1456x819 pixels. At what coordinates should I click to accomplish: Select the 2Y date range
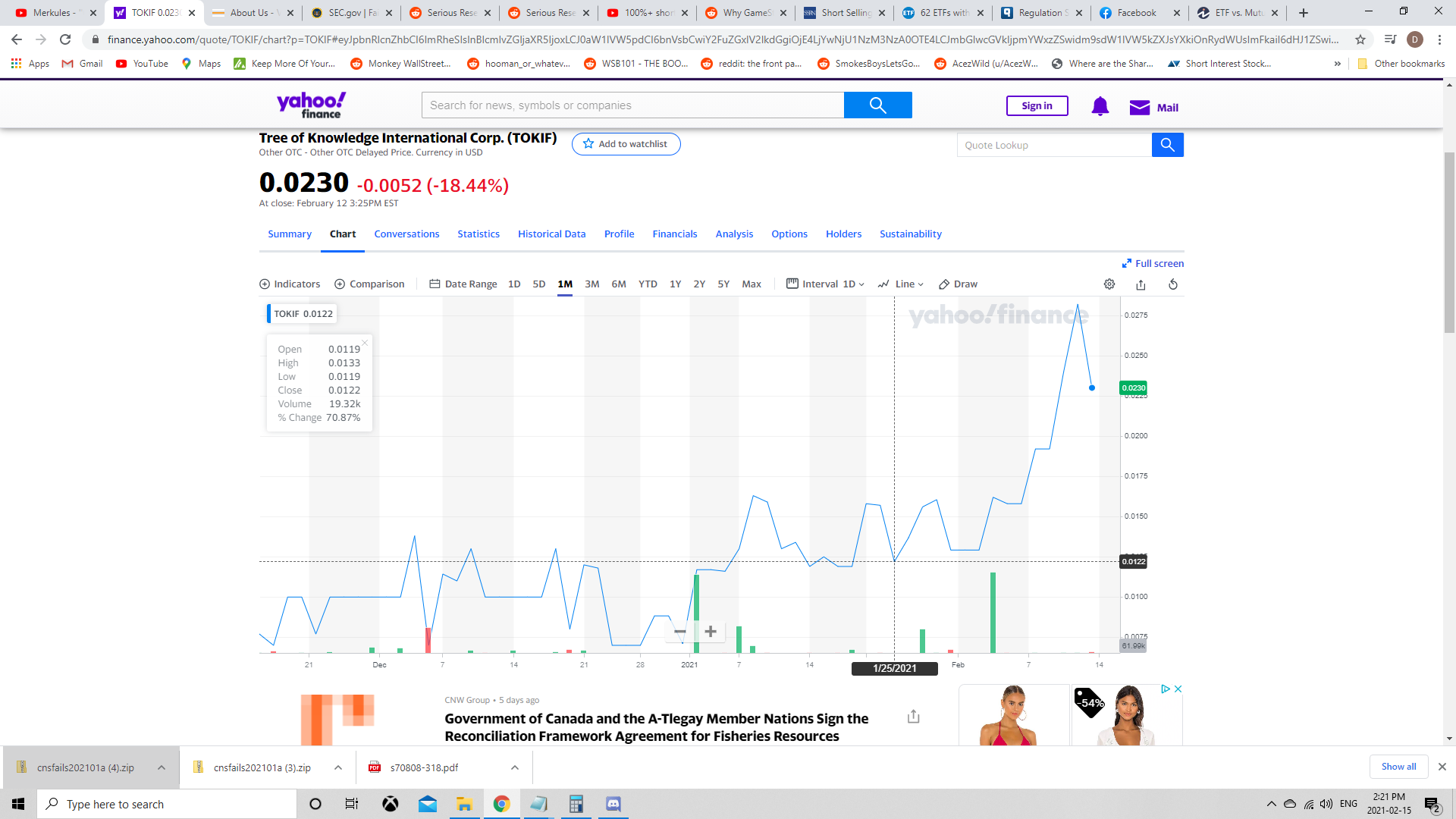point(699,284)
